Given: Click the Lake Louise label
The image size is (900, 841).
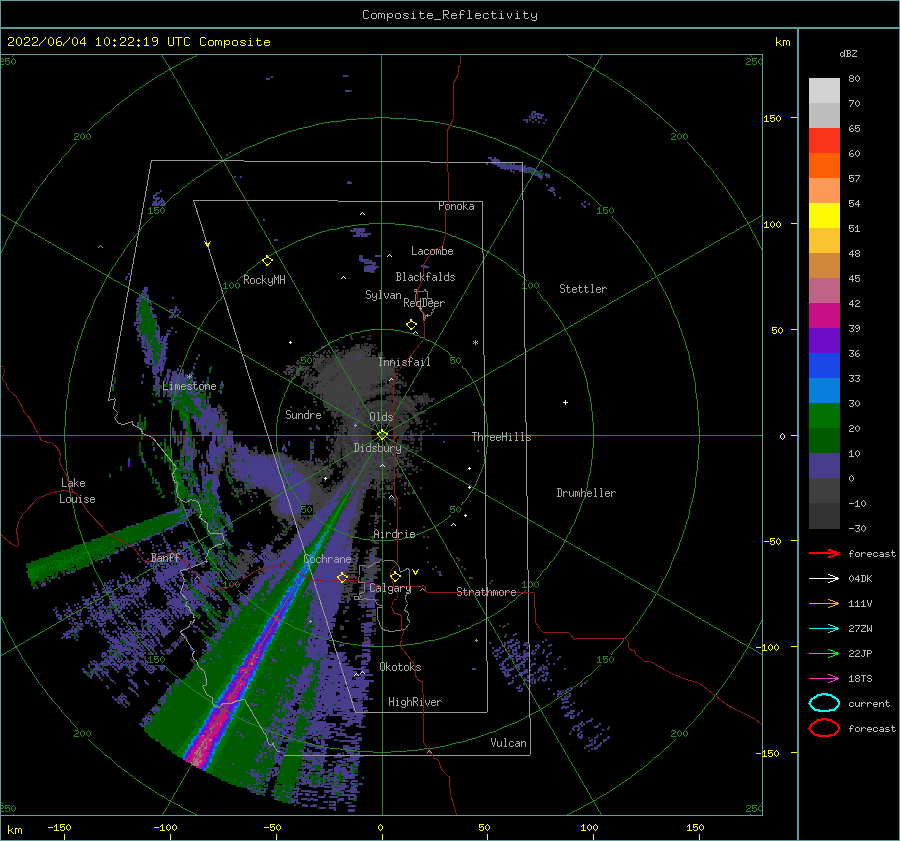Looking at the screenshot, I should point(77,491).
